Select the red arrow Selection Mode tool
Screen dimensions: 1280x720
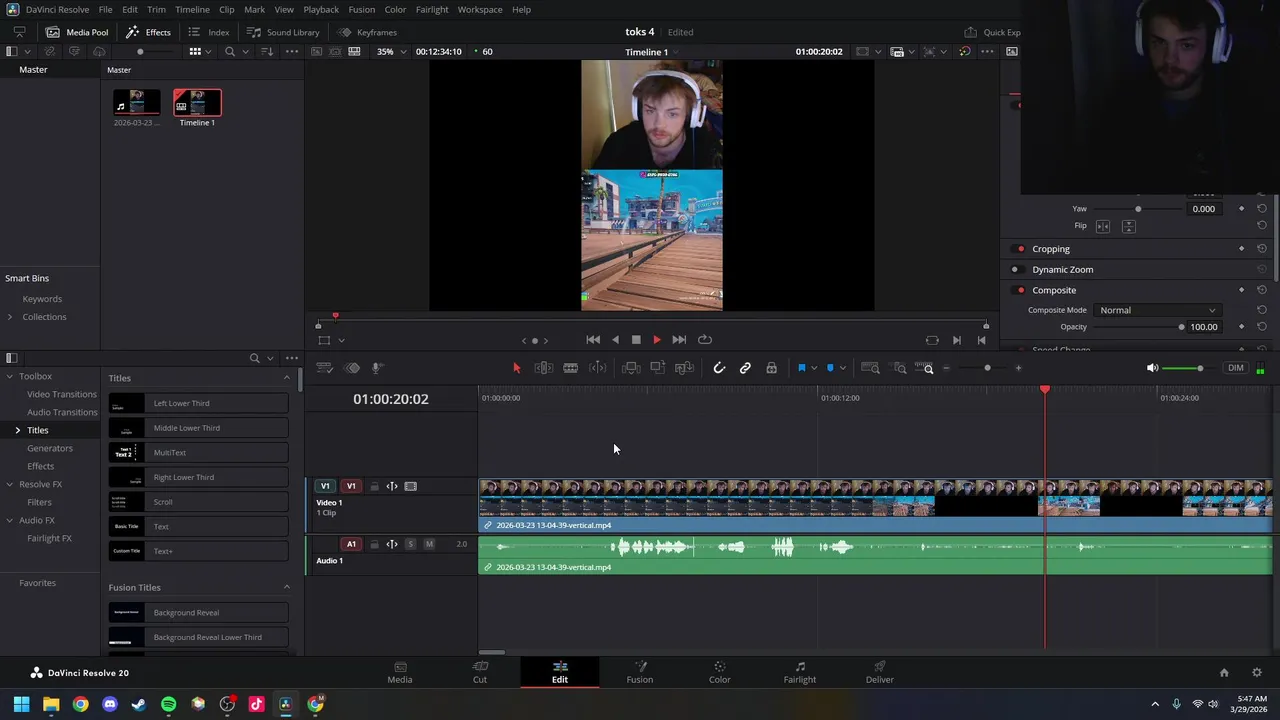[x=516, y=368]
